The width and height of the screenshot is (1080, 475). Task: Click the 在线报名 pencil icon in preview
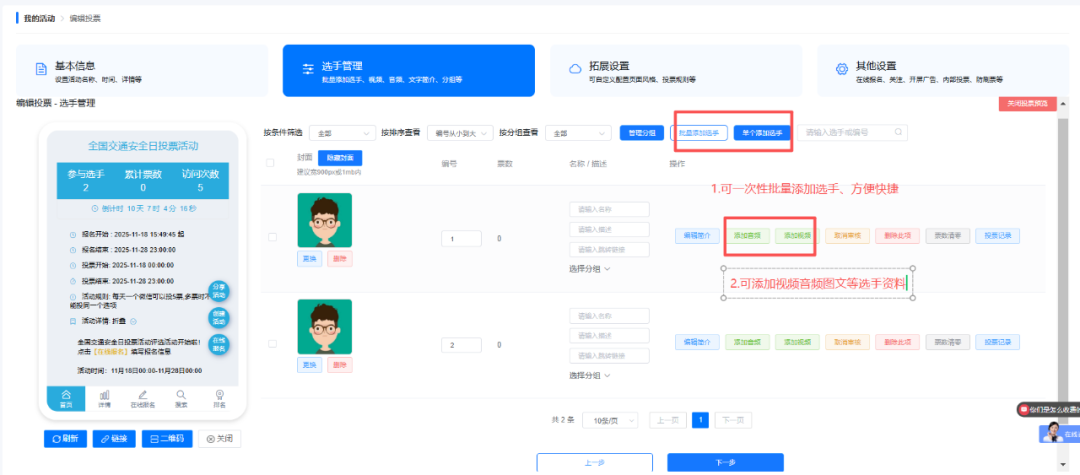(x=143, y=397)
